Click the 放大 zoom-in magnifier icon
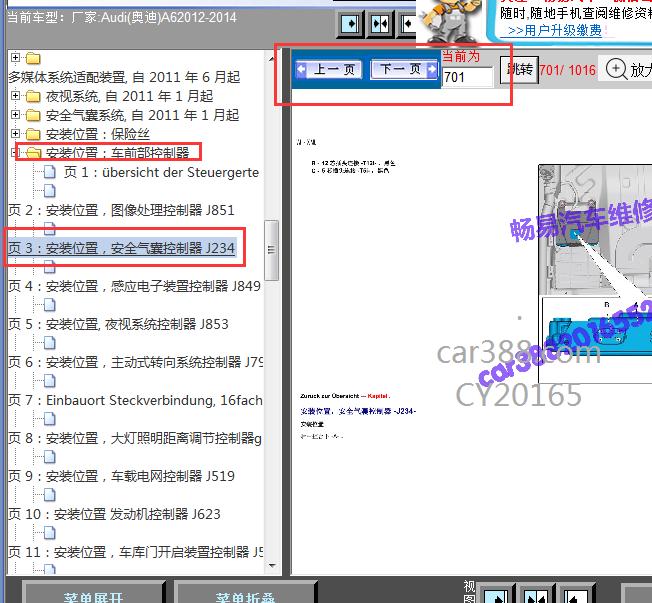Screen dimensions: 652x603 point(616,69)
